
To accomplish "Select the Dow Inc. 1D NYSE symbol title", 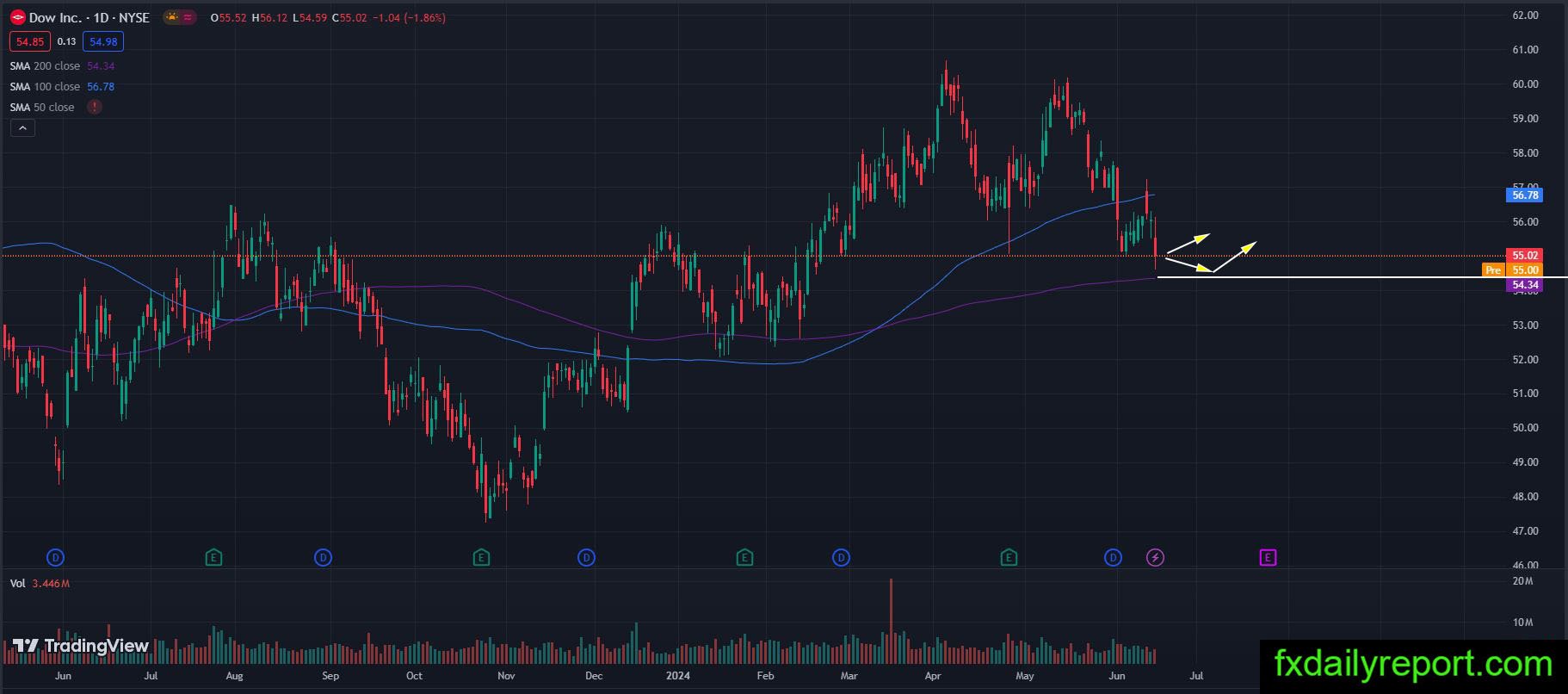I will [x=90, y=17].
